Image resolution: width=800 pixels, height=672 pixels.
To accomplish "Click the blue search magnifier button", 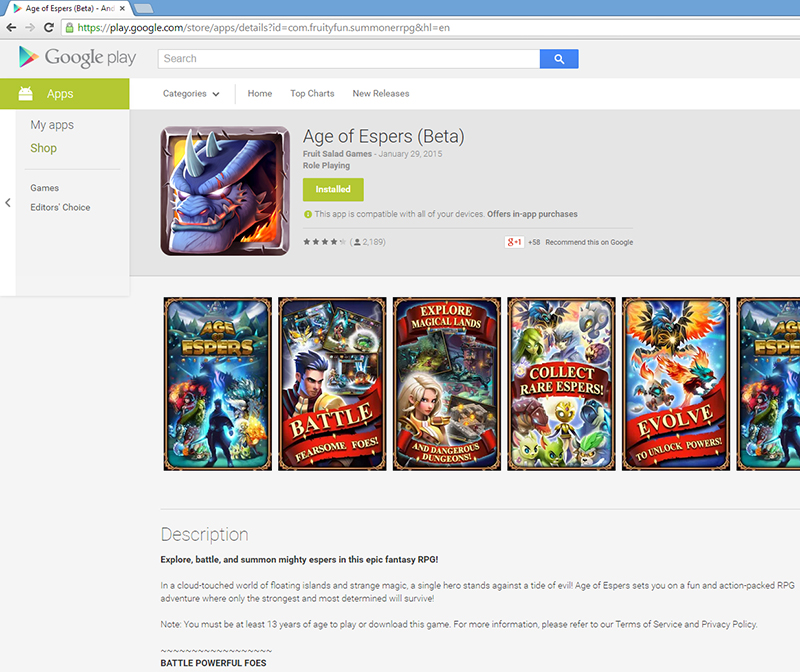I will point(559,58).
